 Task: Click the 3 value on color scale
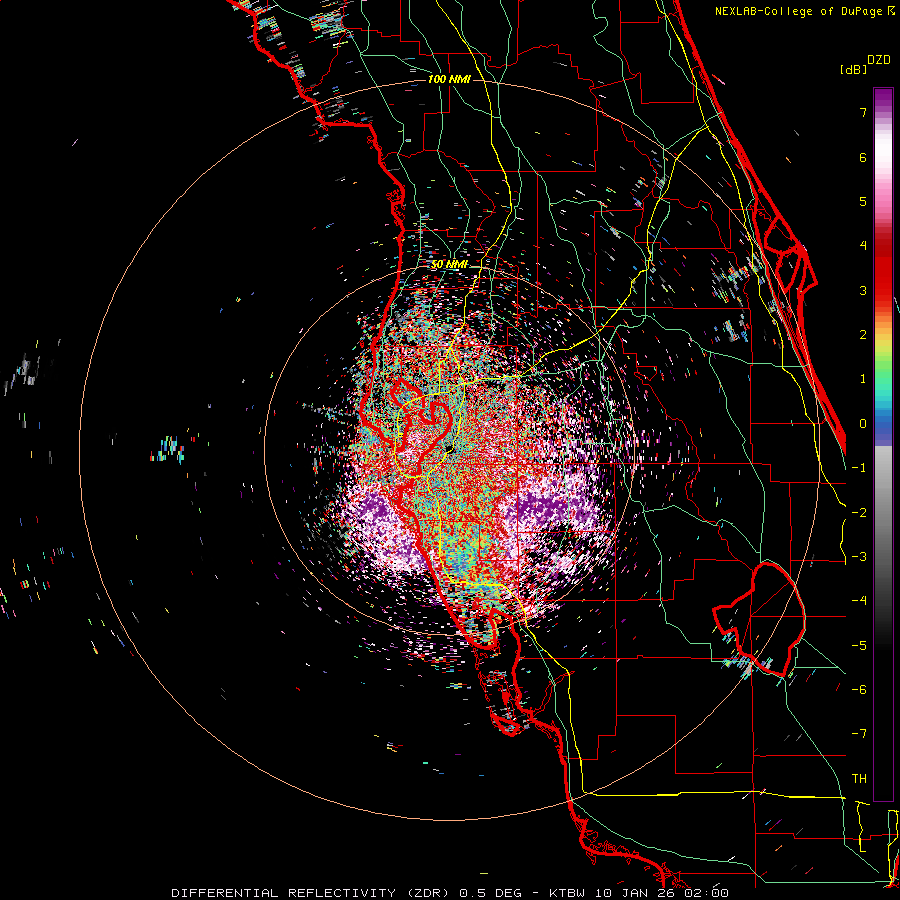863,290
